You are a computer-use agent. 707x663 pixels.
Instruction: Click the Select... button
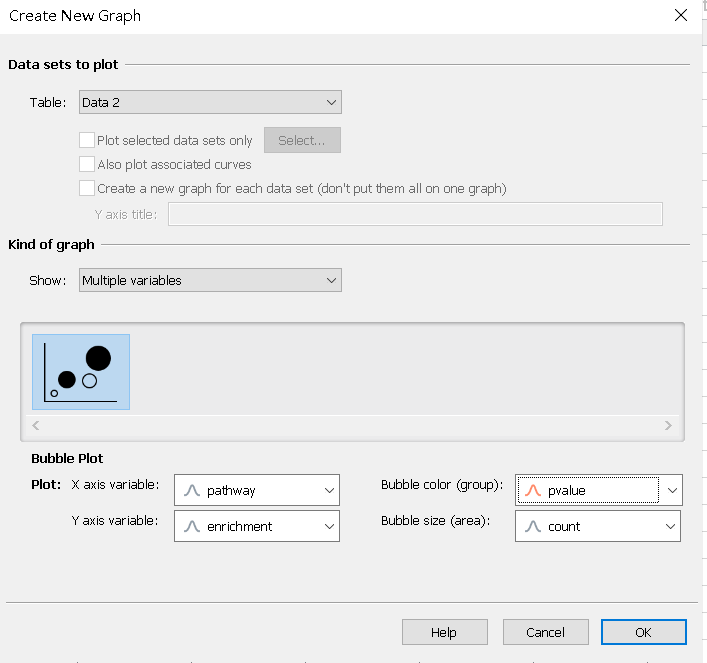coord(302,140)
